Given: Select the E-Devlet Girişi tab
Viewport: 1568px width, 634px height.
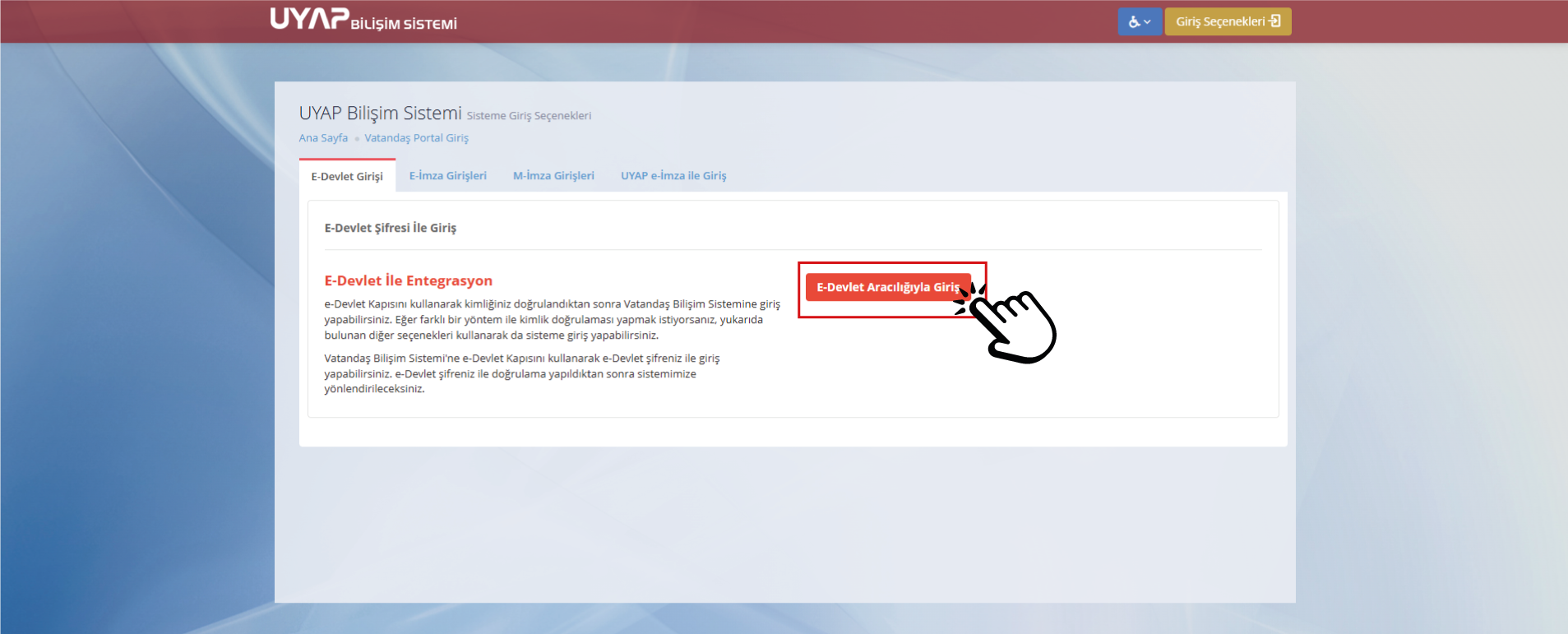Looking at the screenshot, I should [x=347, y=176].
